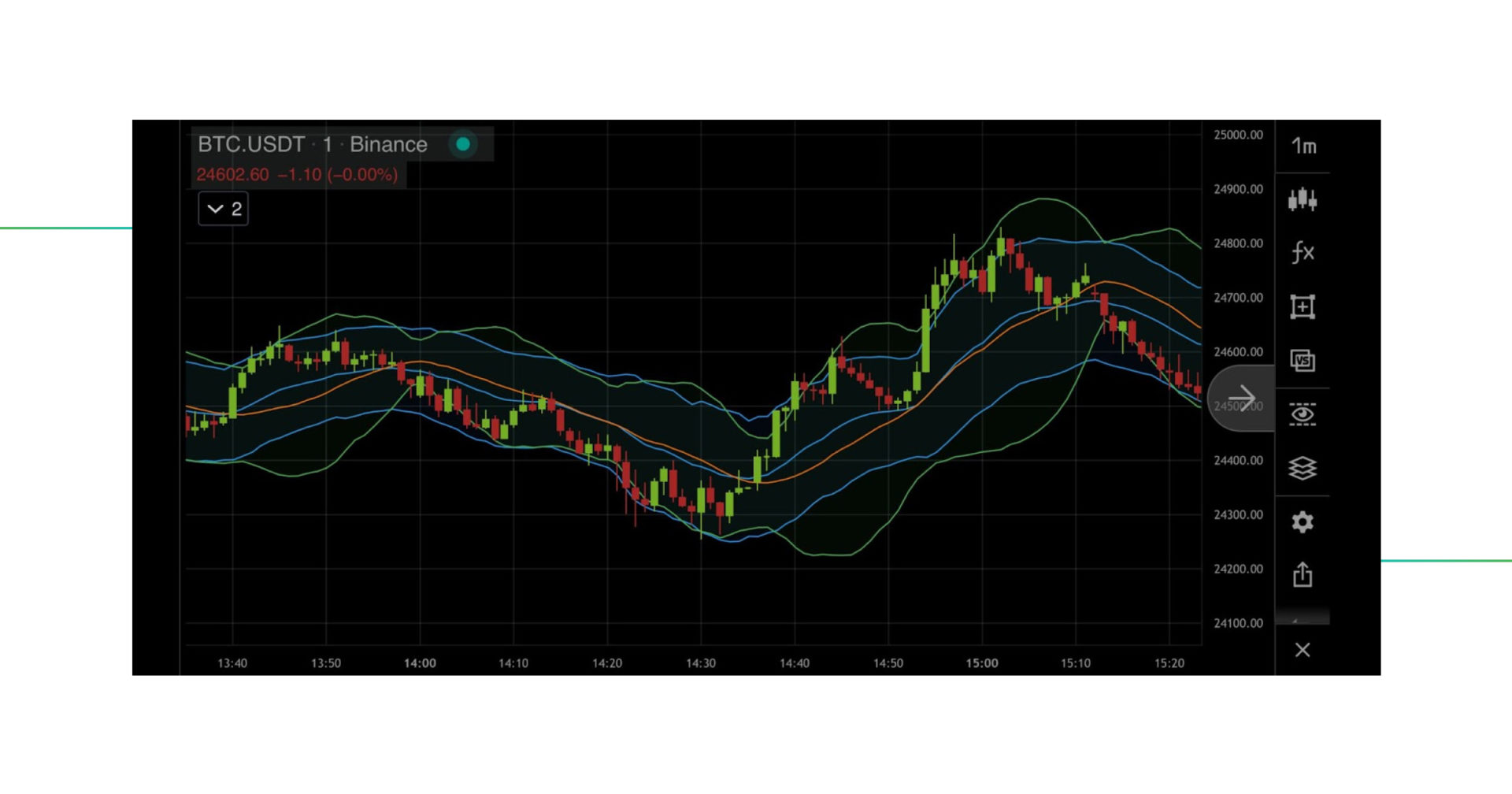The image size is (1512, 794).
Task: Expand the indicators list showing 2
Action: coord(223,210)
